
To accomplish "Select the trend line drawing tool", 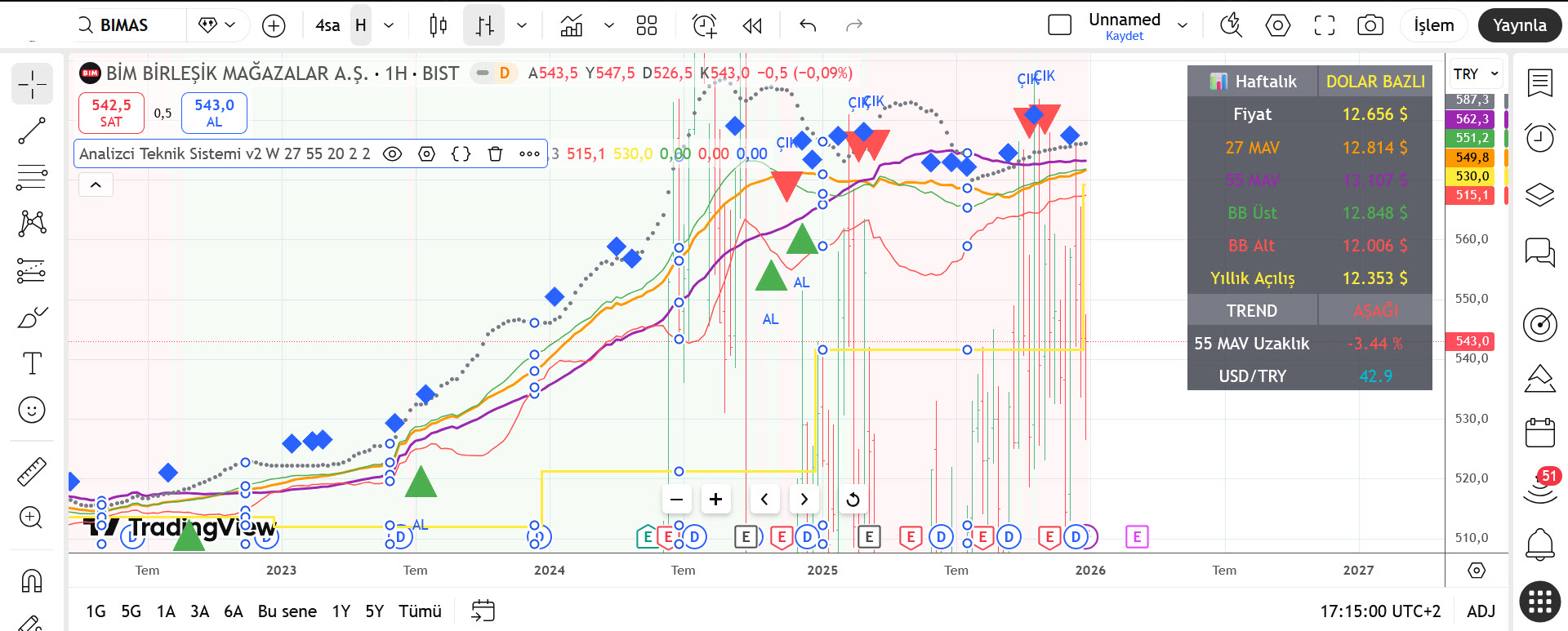I will (x=32, y=131).
